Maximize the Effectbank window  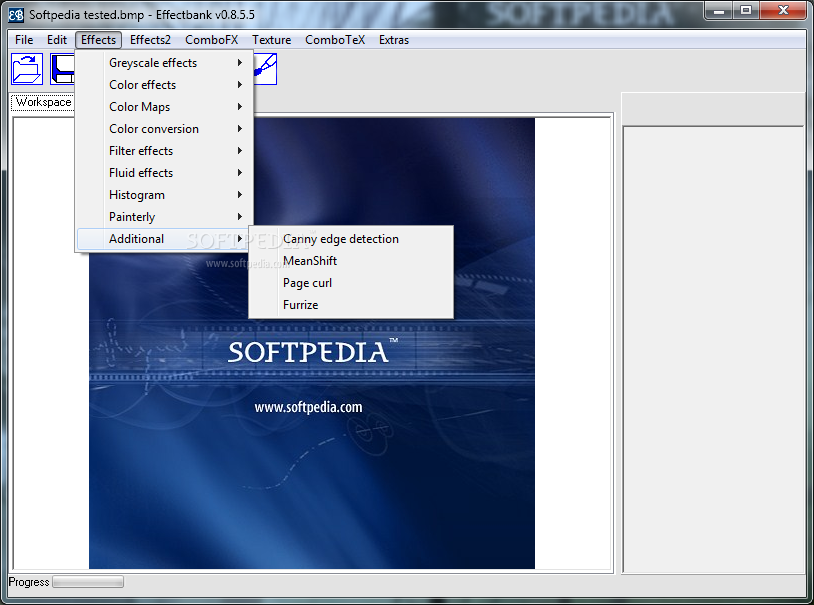[x=746, y=10]
